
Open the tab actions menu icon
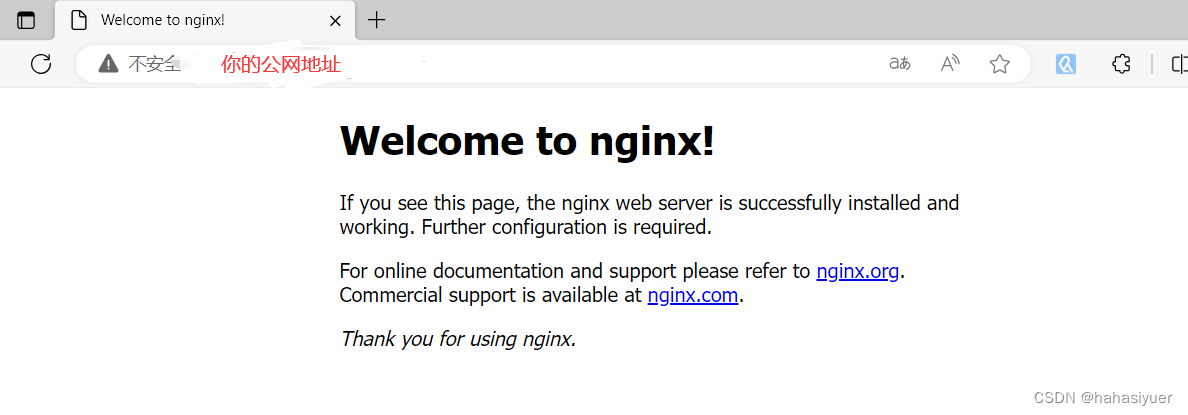coord(26,20)
